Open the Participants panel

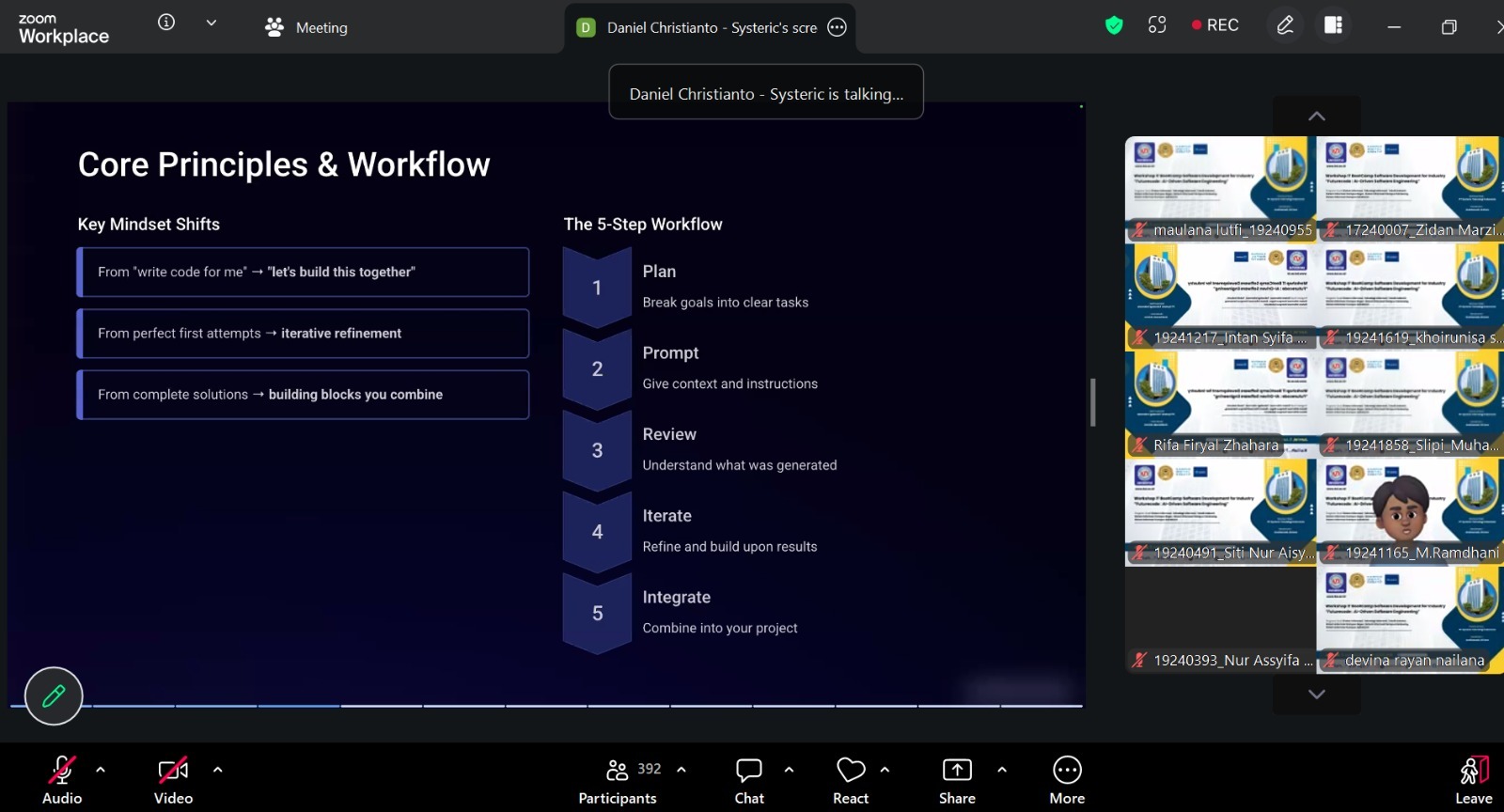(618, 780)
